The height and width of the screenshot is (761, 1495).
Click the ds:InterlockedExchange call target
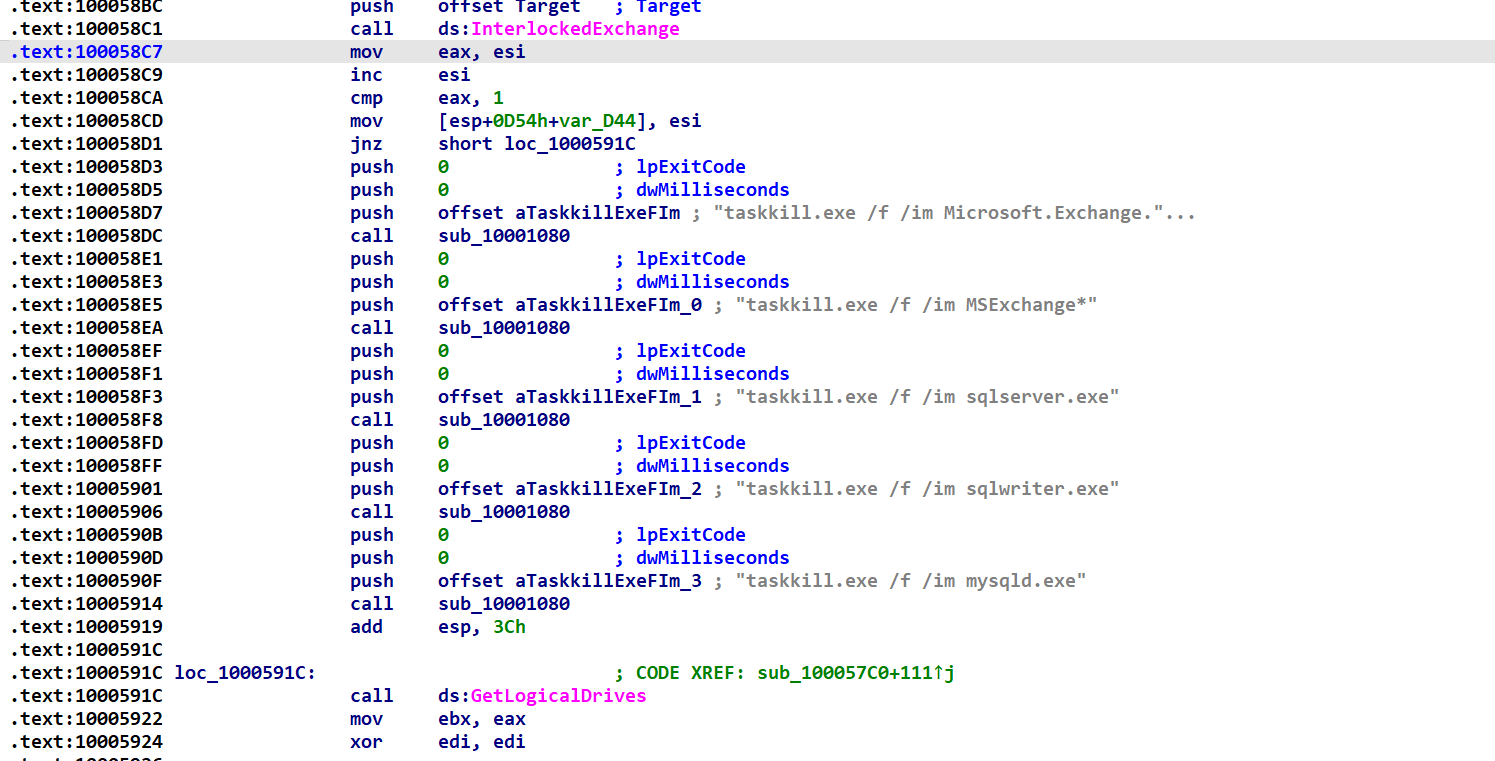tap(575, 29)
